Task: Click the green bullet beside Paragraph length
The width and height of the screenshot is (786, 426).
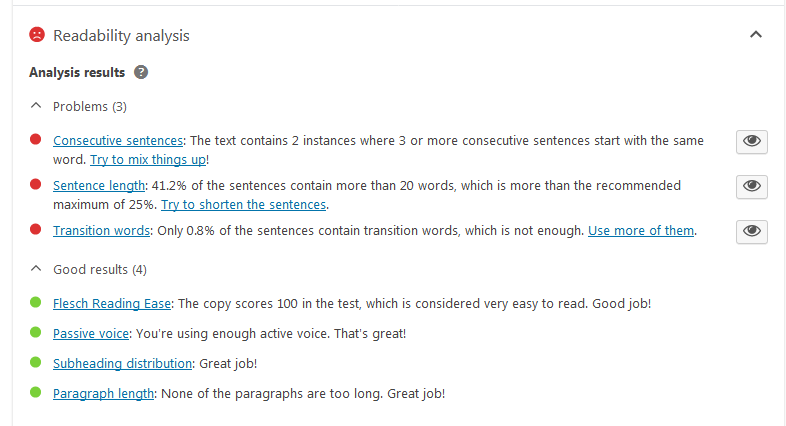Action: click(36, 392)
